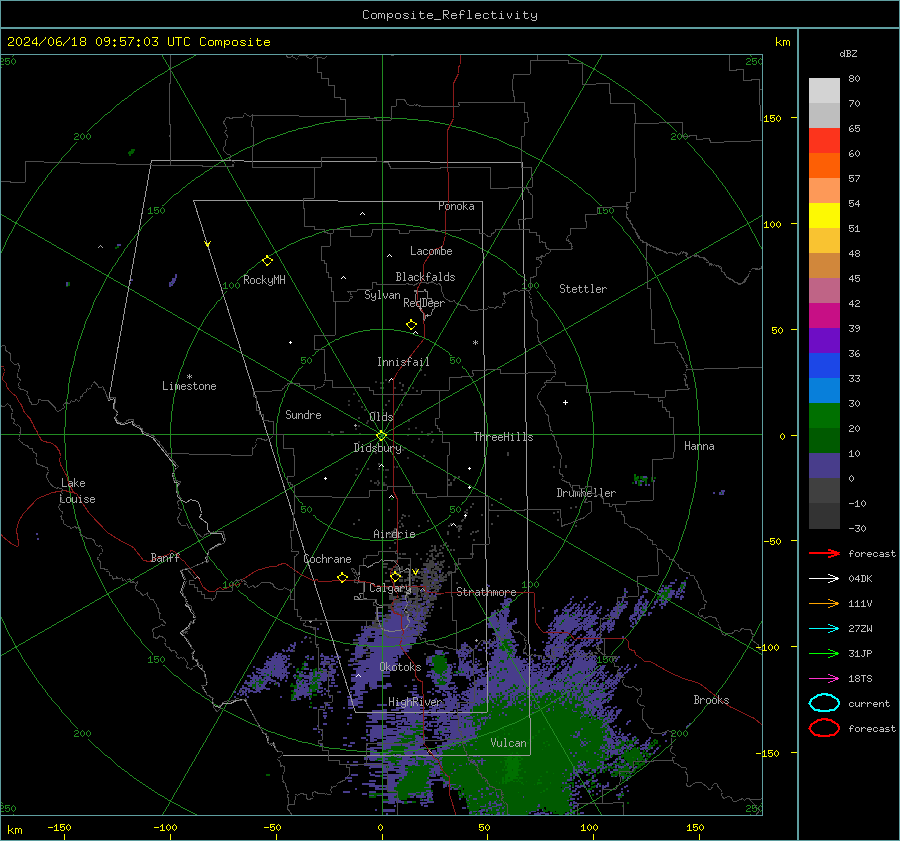Click the Airdrie city label

tap(394, 534)
